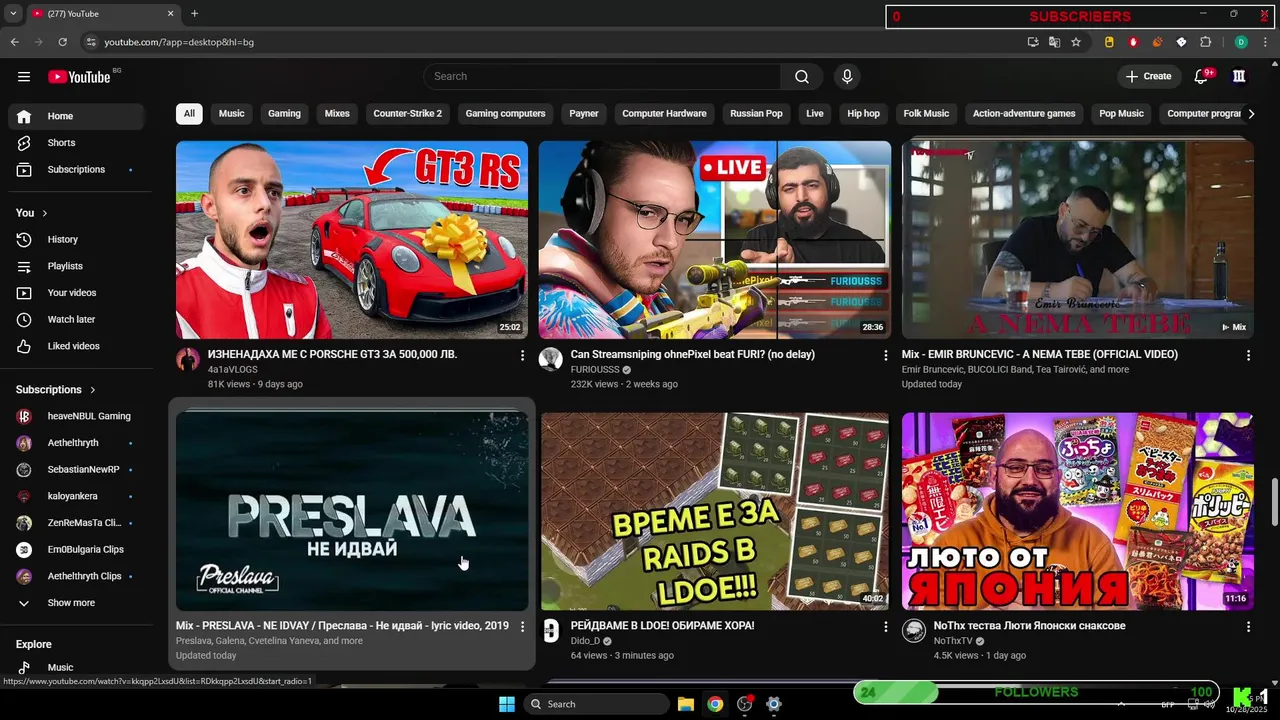Open the Can Streamsniping ohnePixel video title
This screenshot has height=720, width=1280.
tap(692, 354)
